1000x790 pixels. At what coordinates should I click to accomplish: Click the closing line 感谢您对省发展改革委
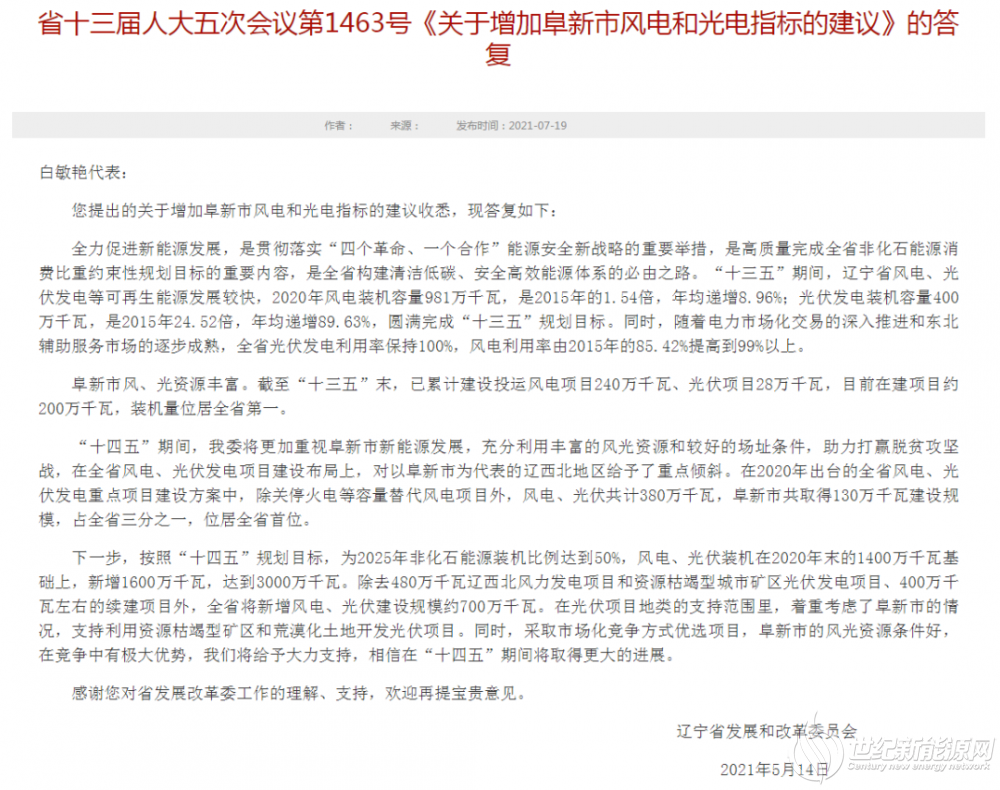coord(300,692)
